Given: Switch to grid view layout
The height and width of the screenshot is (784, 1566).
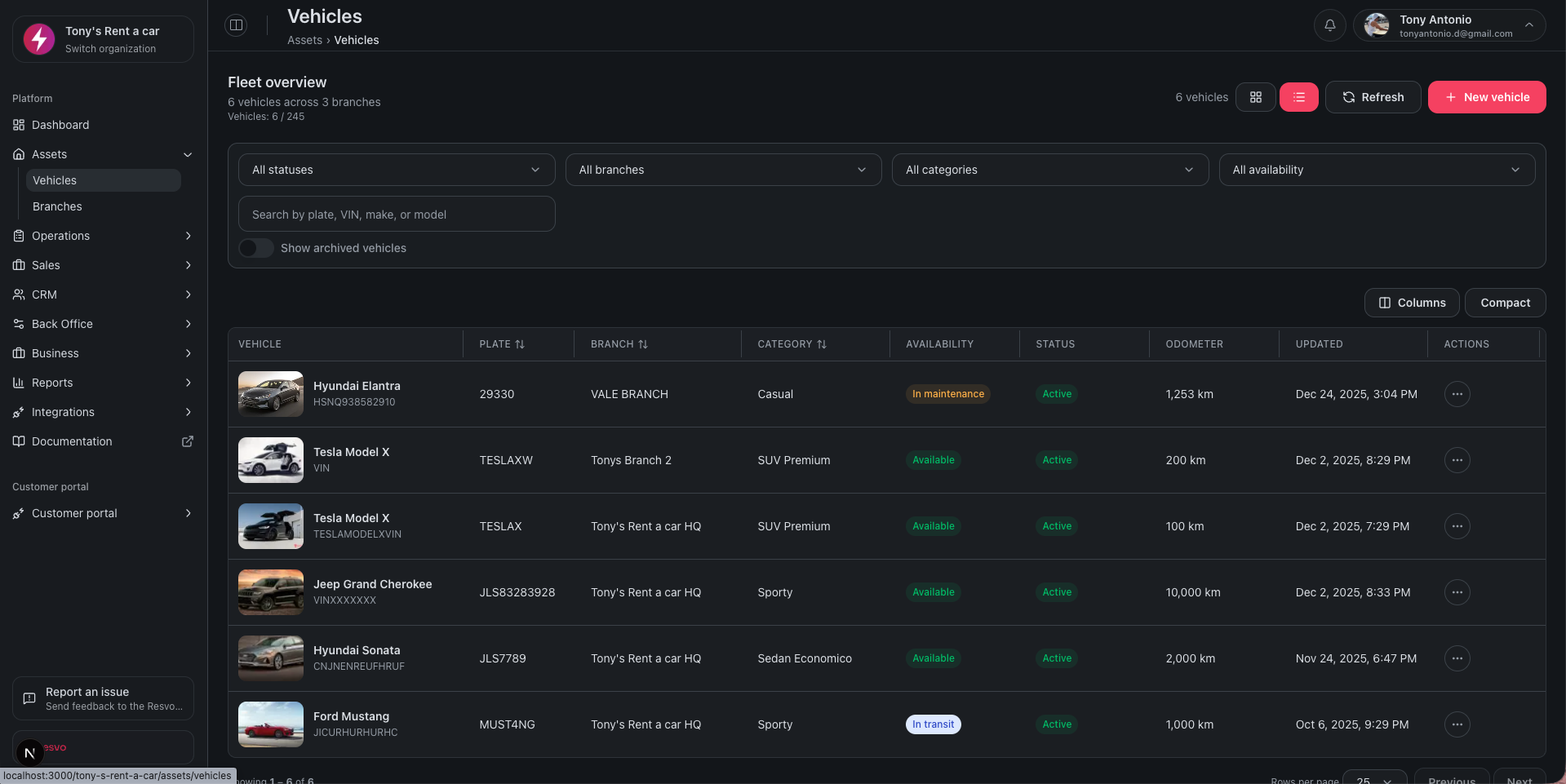Looking at the screenshot, I should click(x=1255, y=97).
